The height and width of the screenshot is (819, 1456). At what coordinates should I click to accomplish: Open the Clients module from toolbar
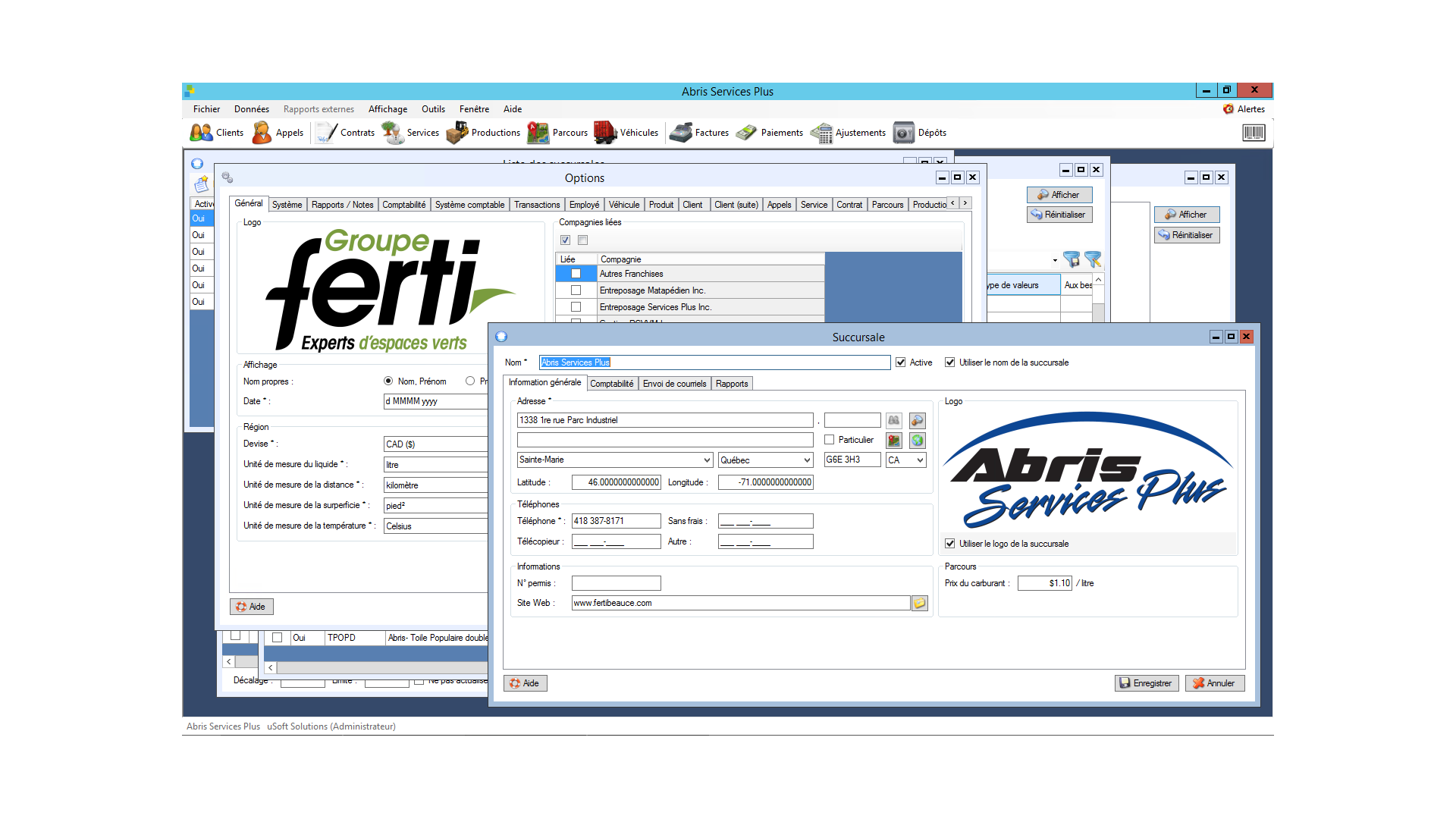[217, 133]
